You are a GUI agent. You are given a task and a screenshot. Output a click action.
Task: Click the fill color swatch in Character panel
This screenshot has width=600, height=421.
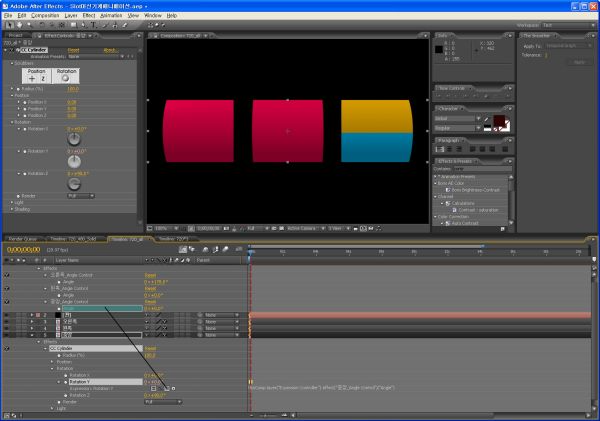tap(499, 121)
